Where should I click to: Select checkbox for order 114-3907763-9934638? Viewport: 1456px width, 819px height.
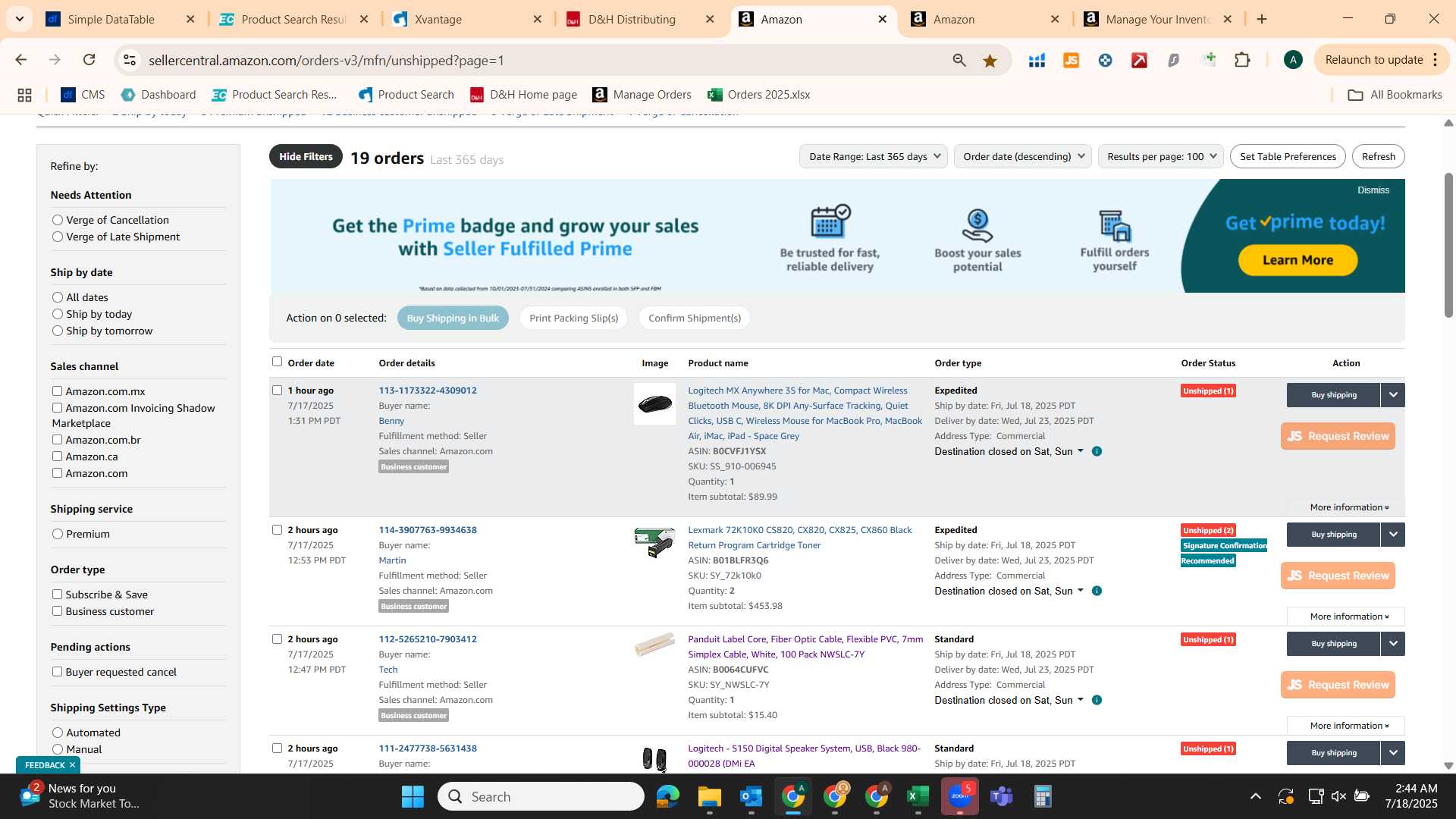(277, 530)
